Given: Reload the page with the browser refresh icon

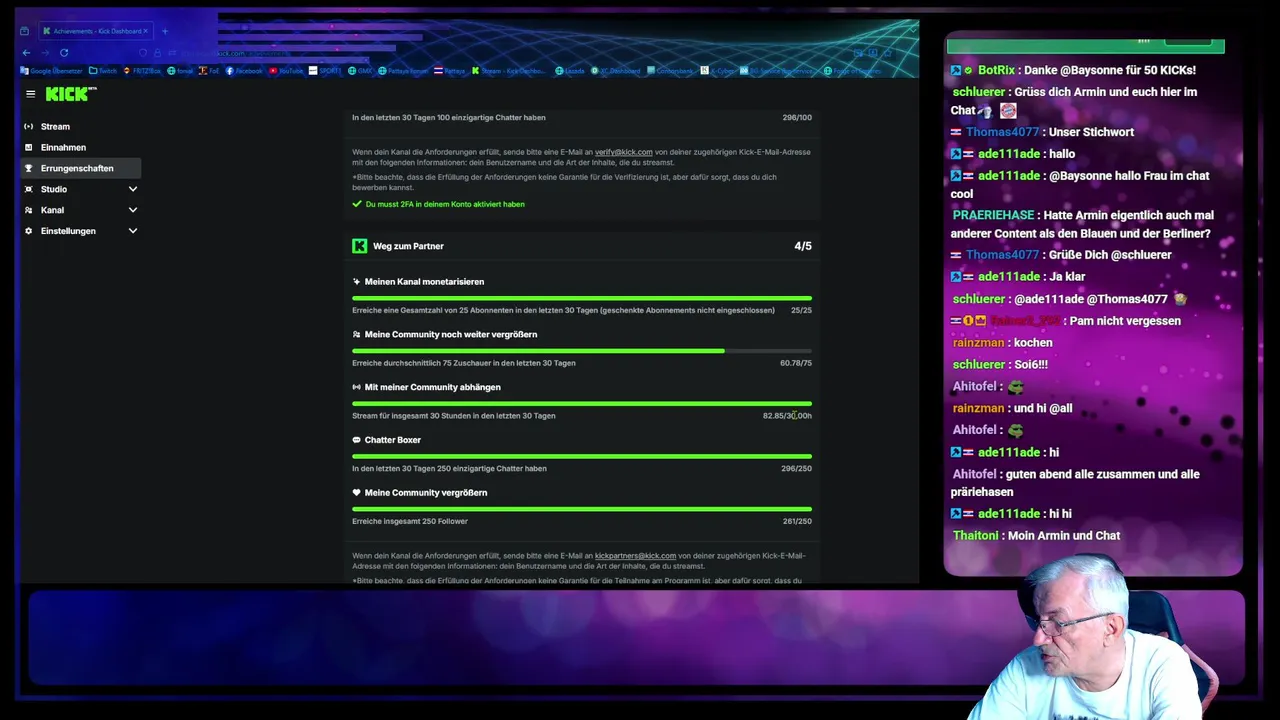Looking at the screenshot, I should click(x=64, y=53).
